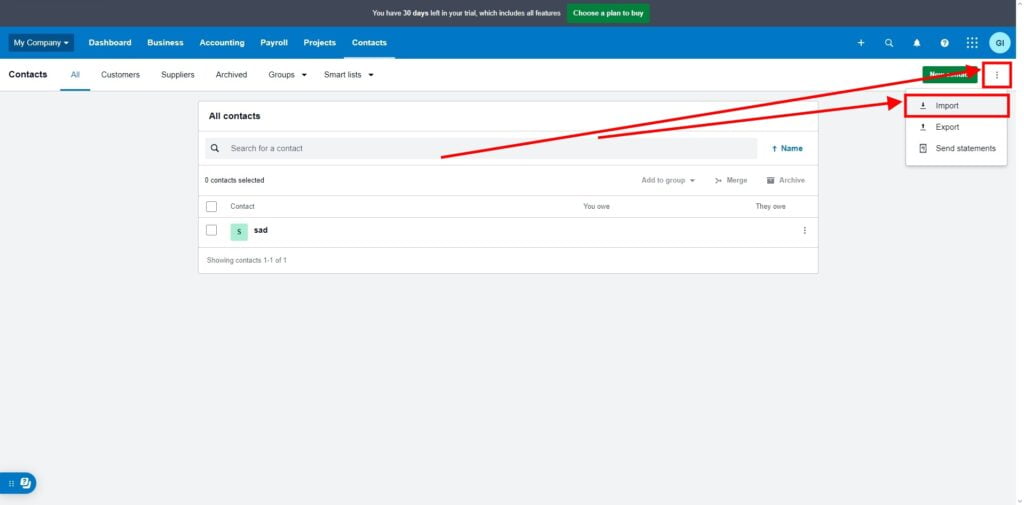Open the quick add plus icon
The image size is (1024, 505).
pyautogui.click(x=861, y=43)
